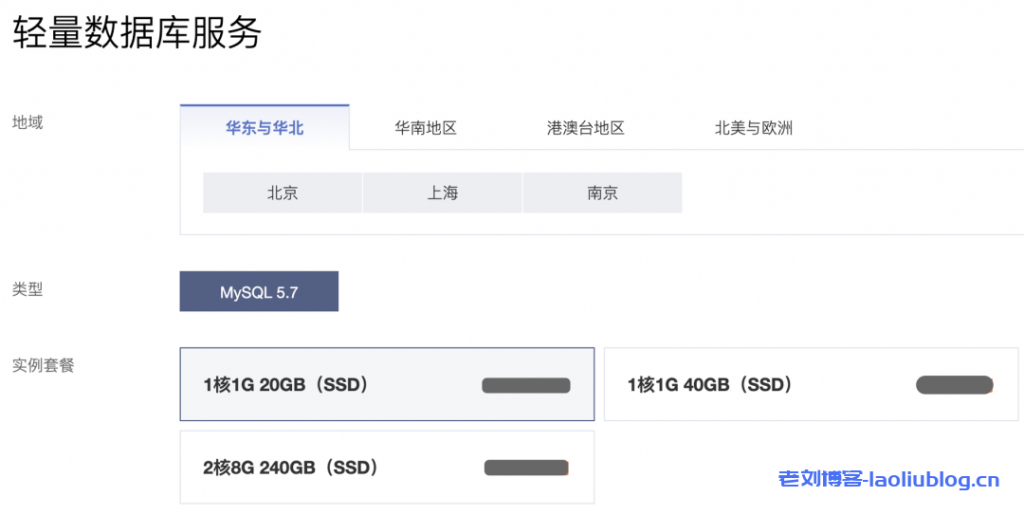Click the redacted price on the 20GB plan
This screenshot has width=1024, height=515.
[x=526, y=385]
